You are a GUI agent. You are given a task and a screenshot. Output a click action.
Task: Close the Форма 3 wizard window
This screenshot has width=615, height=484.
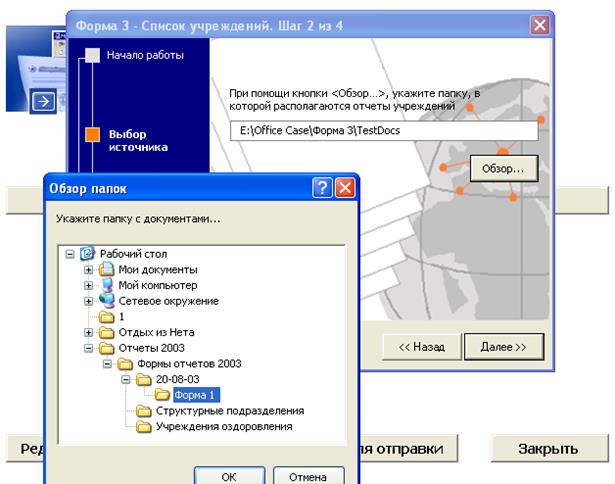[540, 25]
